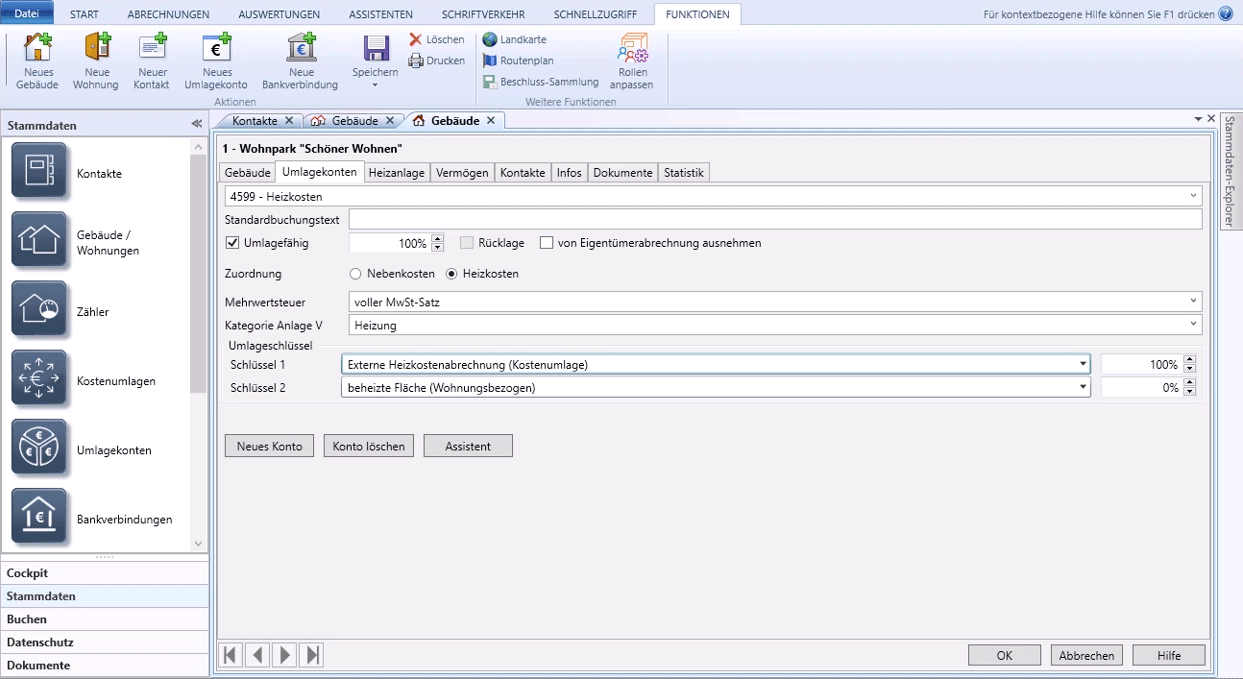Switch to the Heizanlage tab

[x=396, y=172]
